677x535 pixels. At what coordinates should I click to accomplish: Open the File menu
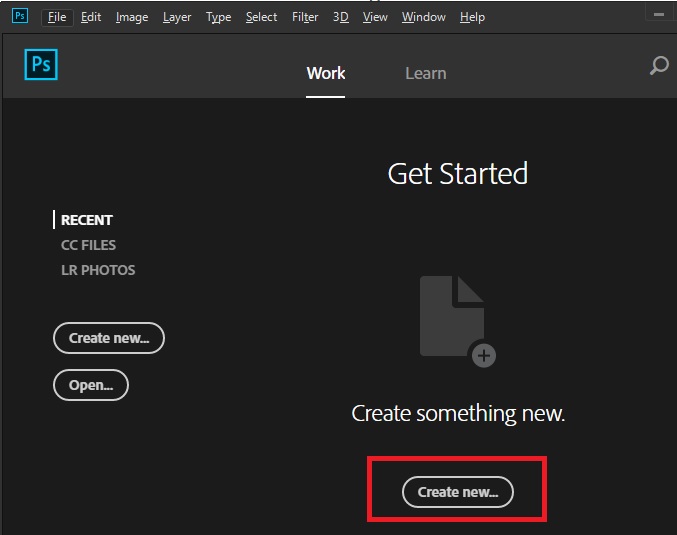57,17
